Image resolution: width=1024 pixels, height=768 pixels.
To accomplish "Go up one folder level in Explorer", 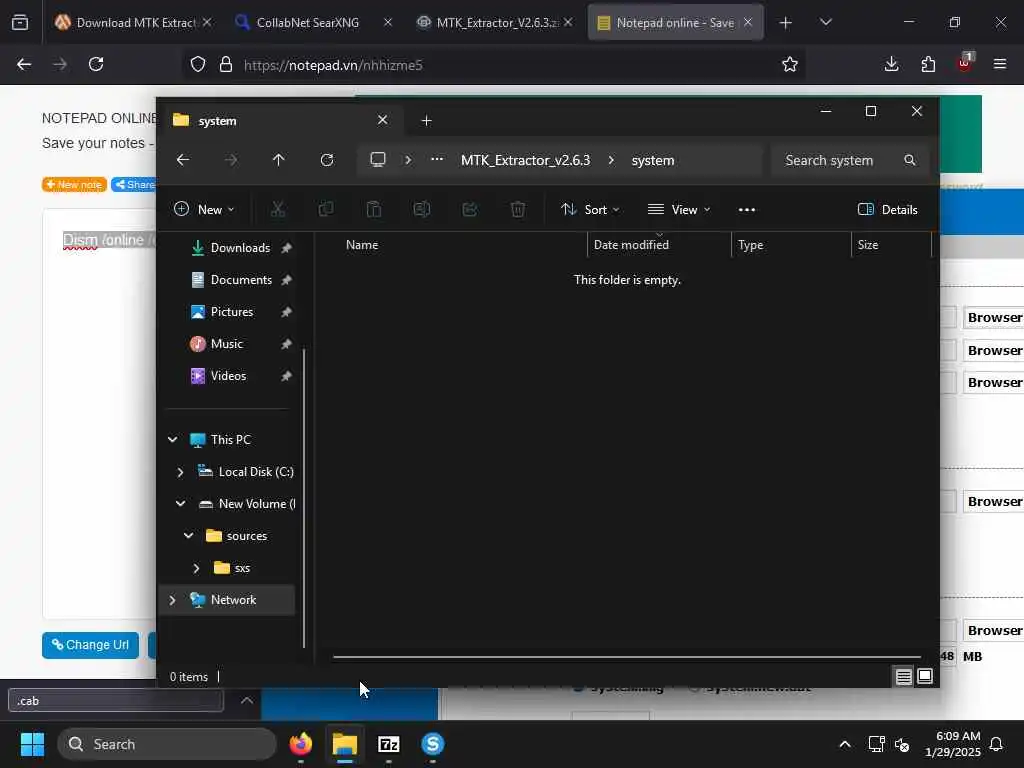I will click(x=278, y=160).
